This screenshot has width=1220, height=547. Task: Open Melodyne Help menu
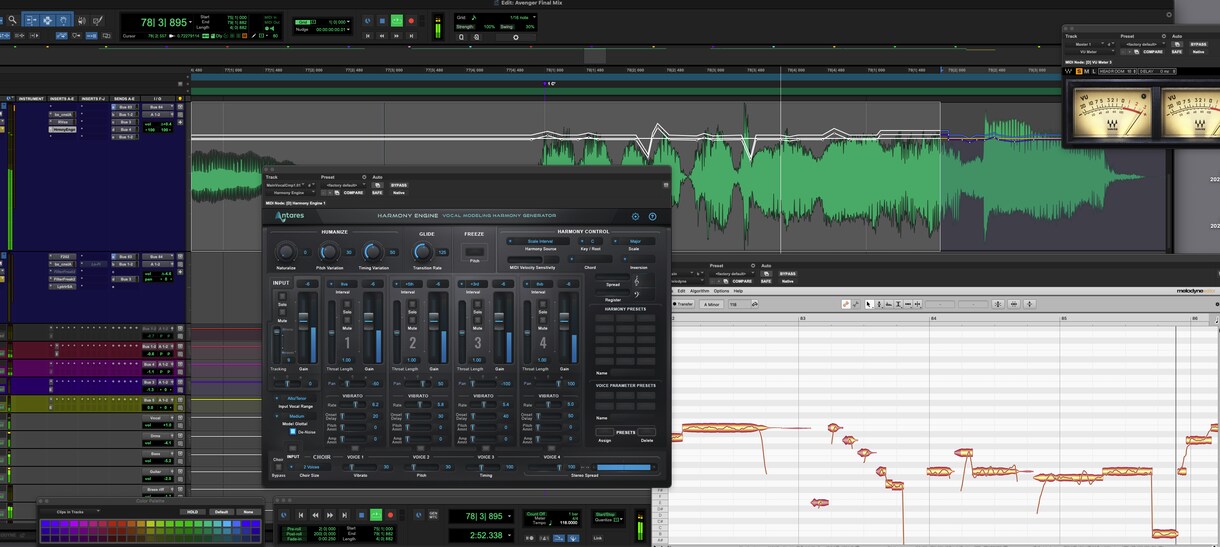738,291
